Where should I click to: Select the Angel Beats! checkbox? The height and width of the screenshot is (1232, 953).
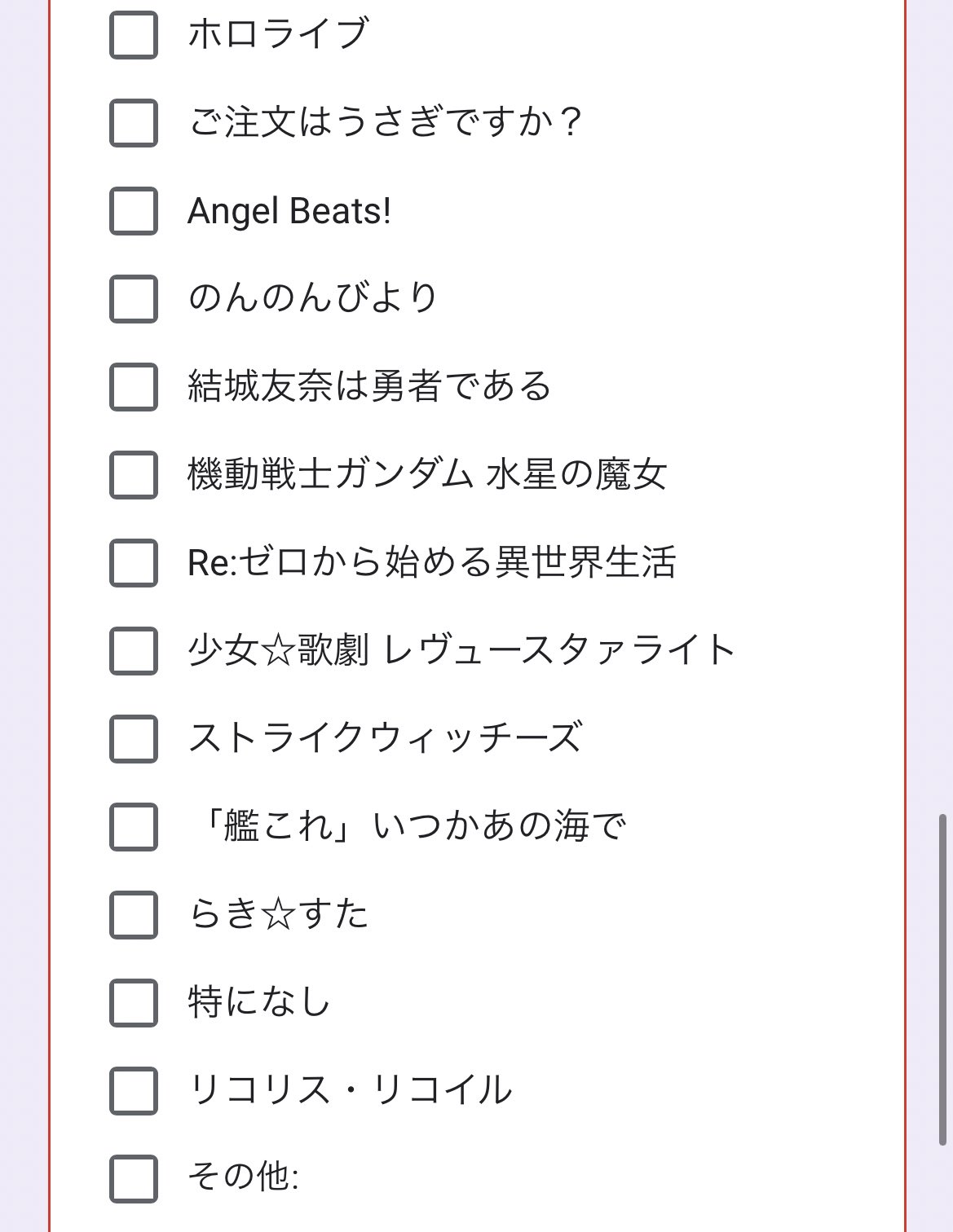click(134, 210)
